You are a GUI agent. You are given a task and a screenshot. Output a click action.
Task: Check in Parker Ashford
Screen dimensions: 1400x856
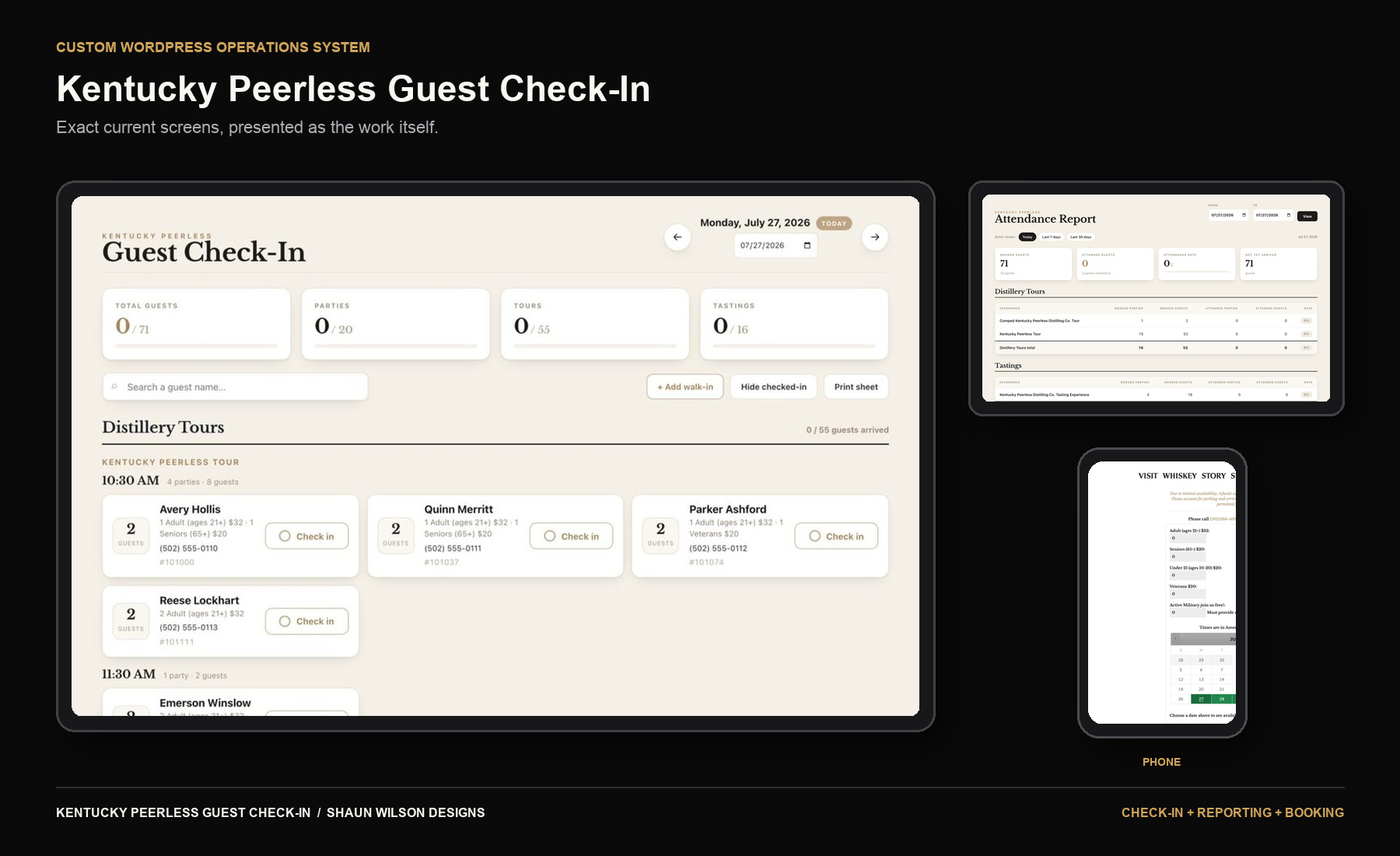(836, 536)
